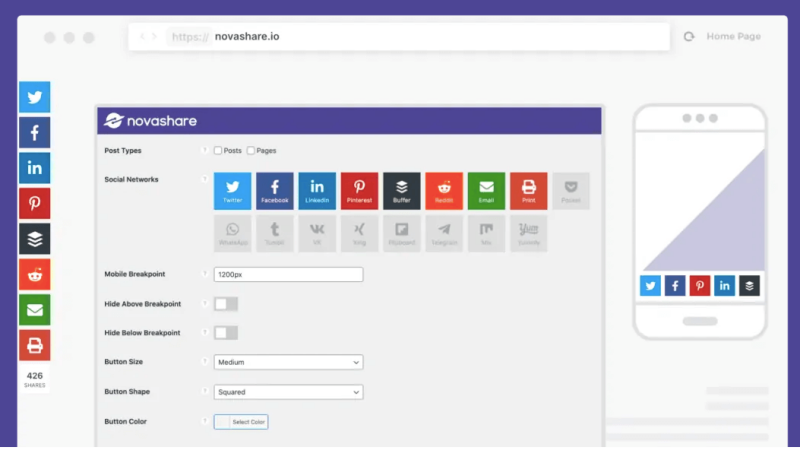Enable the Tumblr social network tile

click(x=275, y=233)
